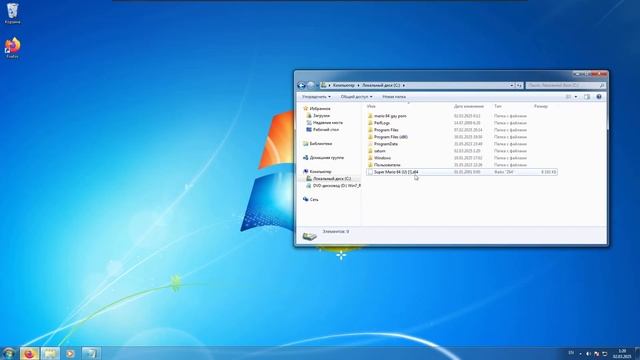The image size is (640, 360).
Task: Launch Windows Media Player from taskbar
Action: tap(70, 353)
